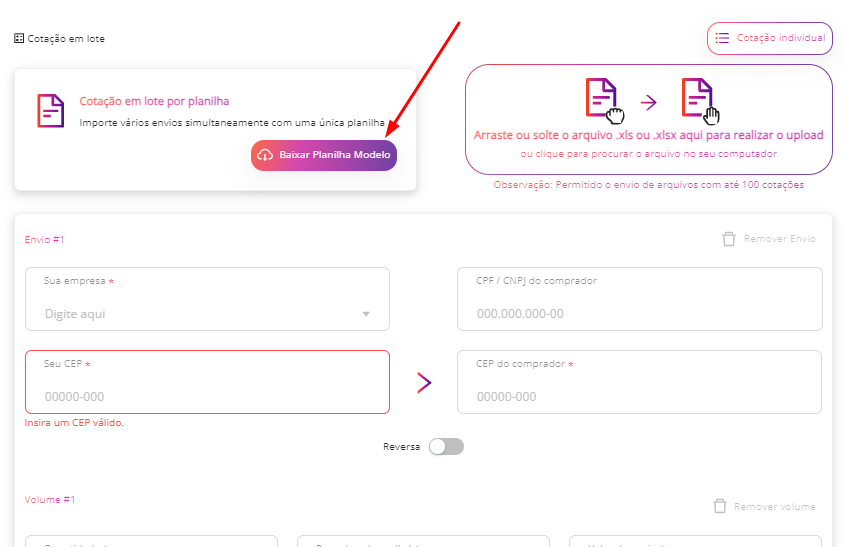Click the list icon in Cotação individual
This screenshot has height=547, width=843.
(x=722, y=38)
